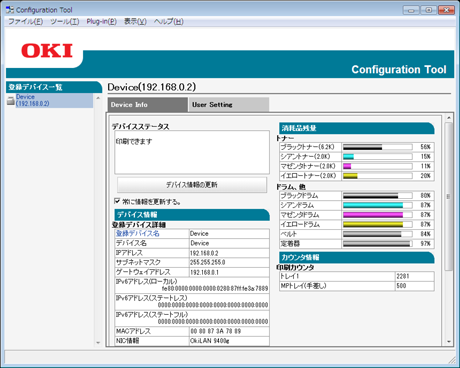The width and height of the screenshot is (460, 368).
Task: Click the device list scroll up arrow
Action: pos(98,98)
